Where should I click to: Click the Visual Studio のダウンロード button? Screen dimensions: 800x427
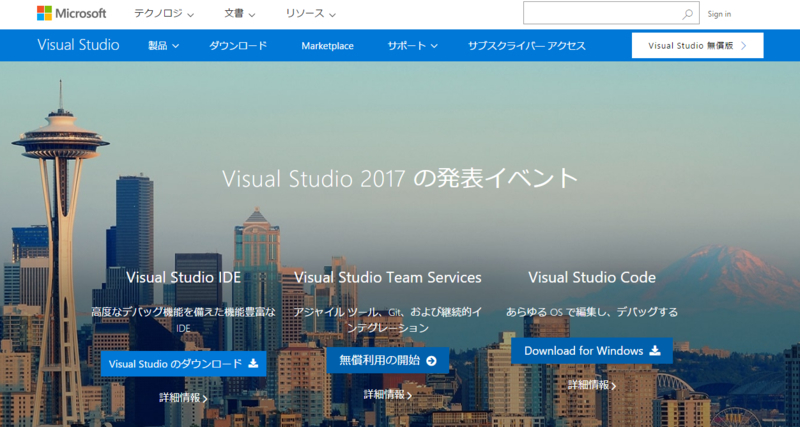click(183, 364)
